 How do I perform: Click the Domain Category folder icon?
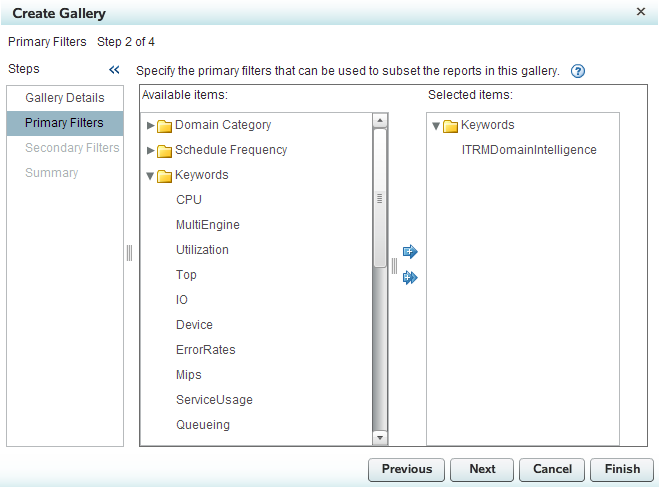[x=164, y=126]
